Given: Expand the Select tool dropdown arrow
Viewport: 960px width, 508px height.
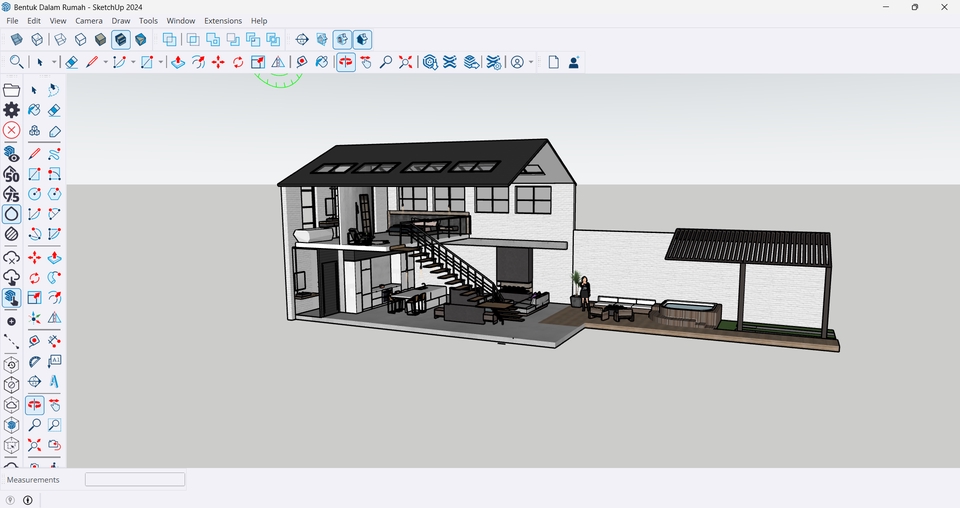Looking at the screenshot, I should tap(54, 62).
